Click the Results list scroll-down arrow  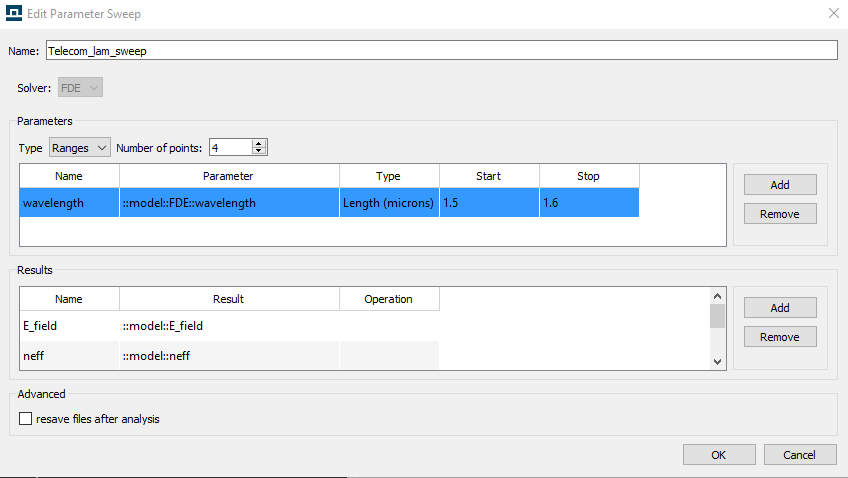click(x=717, y=362)
